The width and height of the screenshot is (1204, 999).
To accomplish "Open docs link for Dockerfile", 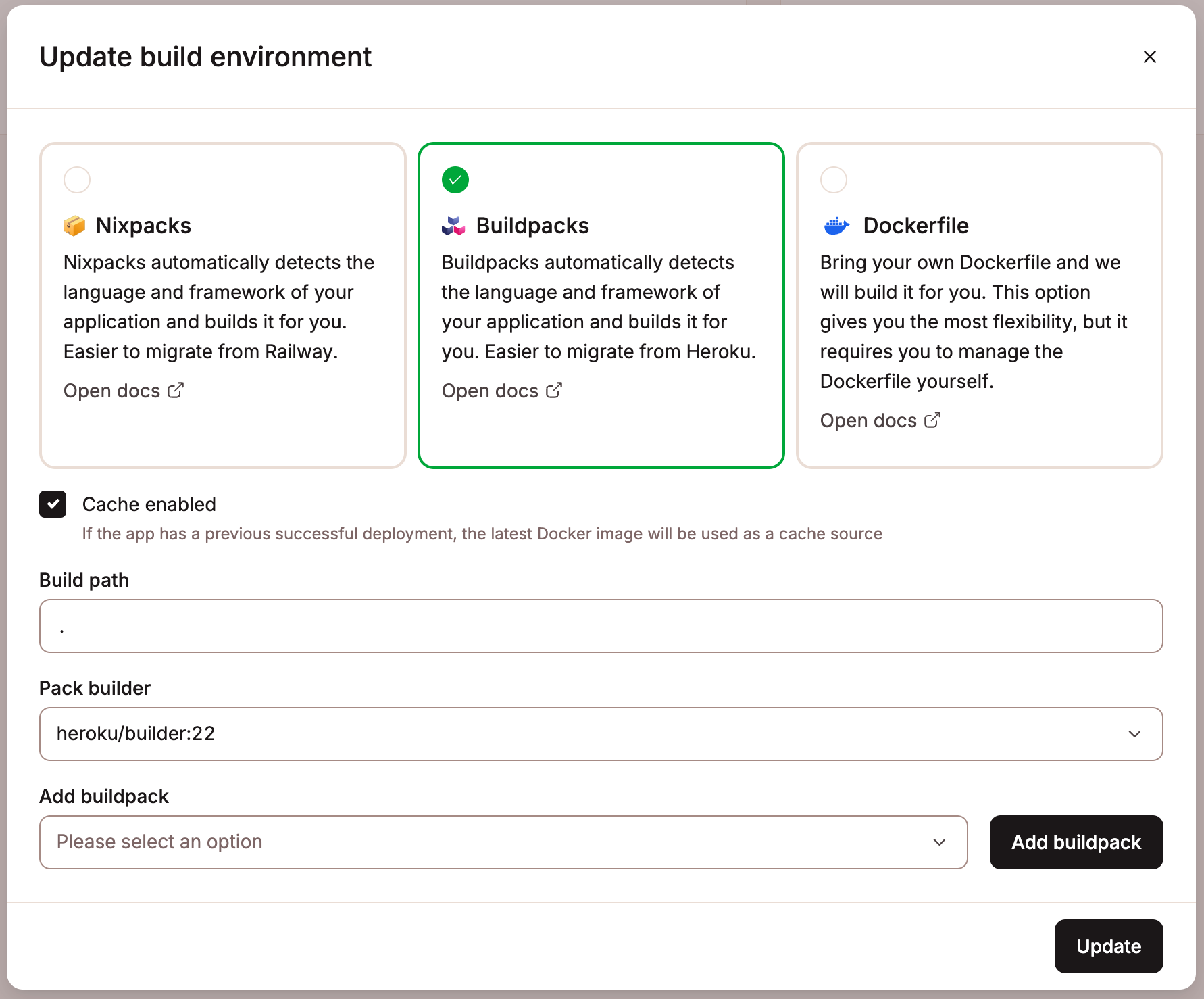I will [x=880, y=420].
